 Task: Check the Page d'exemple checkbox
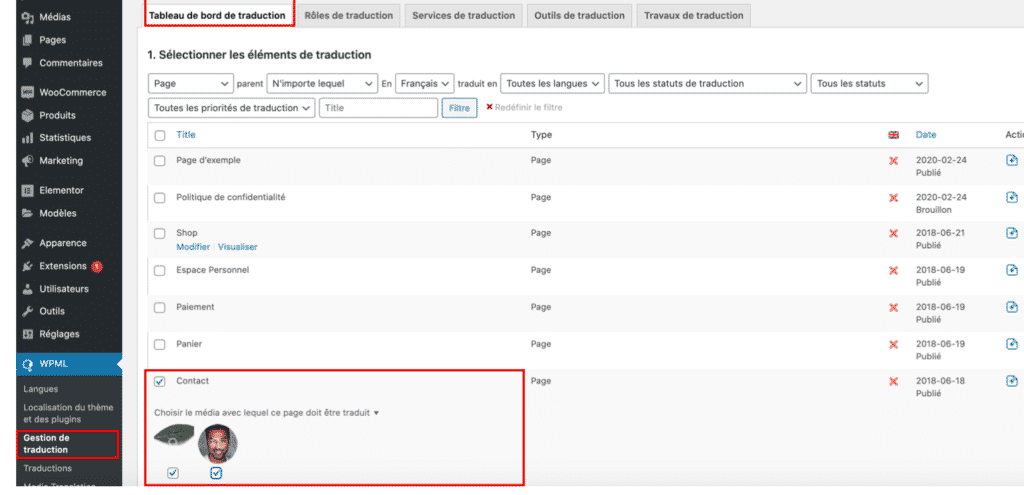160,161
